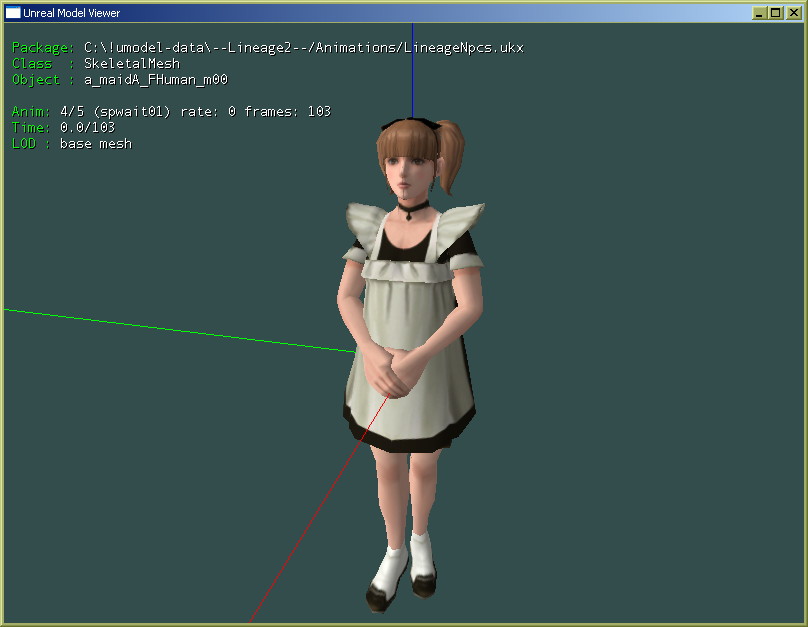This screenshot has width=808, height=627.
Task: Click the anim info '4/5 (spwait01)'
Action: point(115,112)
